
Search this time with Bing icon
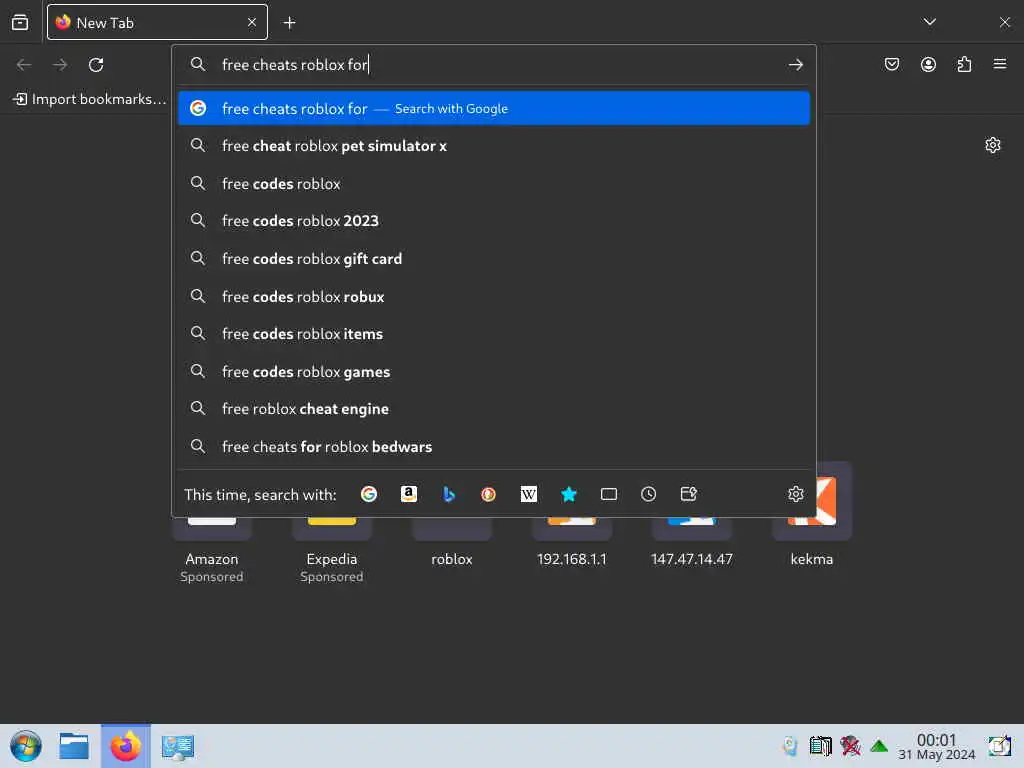pyautogui.click(x=449, y=494)
